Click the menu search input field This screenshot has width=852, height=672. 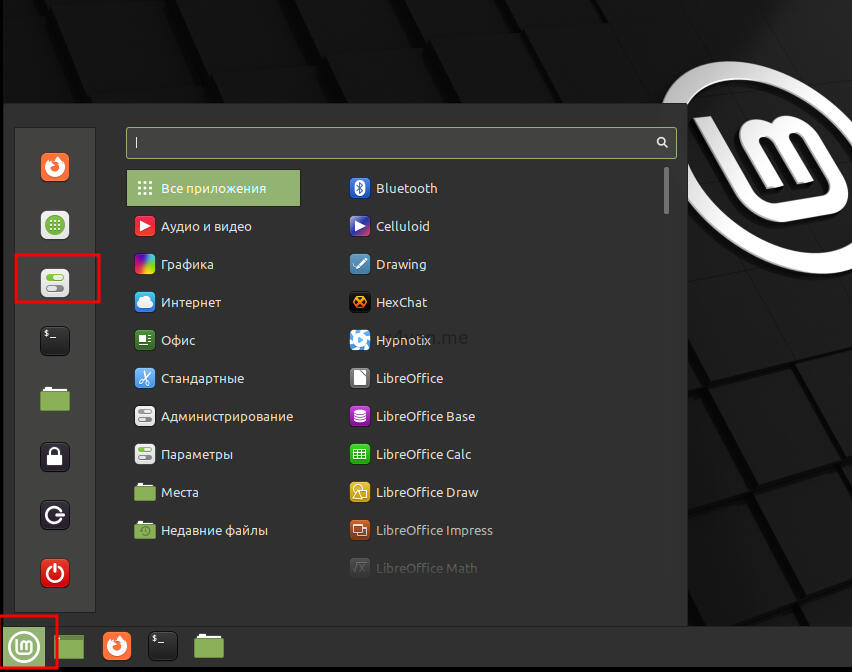[390, 143]
